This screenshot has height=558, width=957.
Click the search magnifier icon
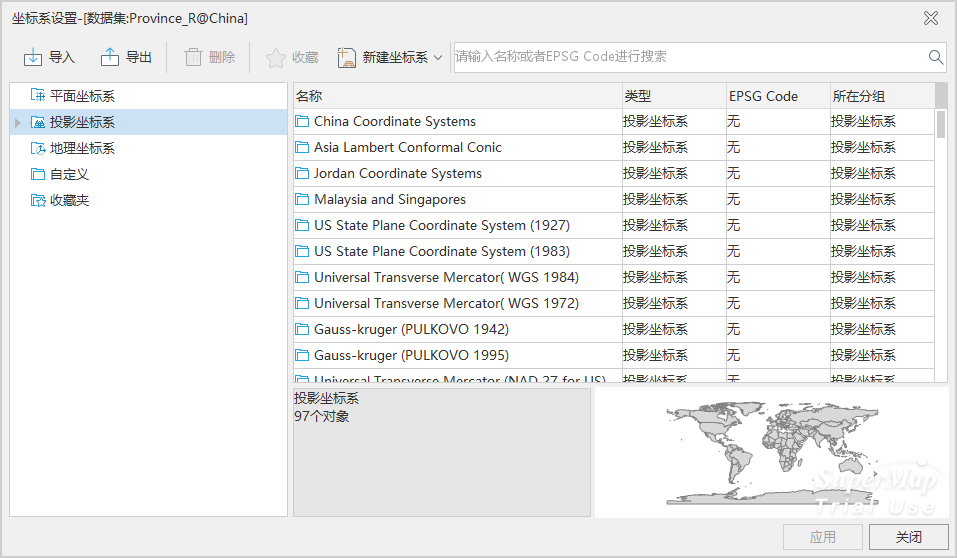[x=936, y=57]
